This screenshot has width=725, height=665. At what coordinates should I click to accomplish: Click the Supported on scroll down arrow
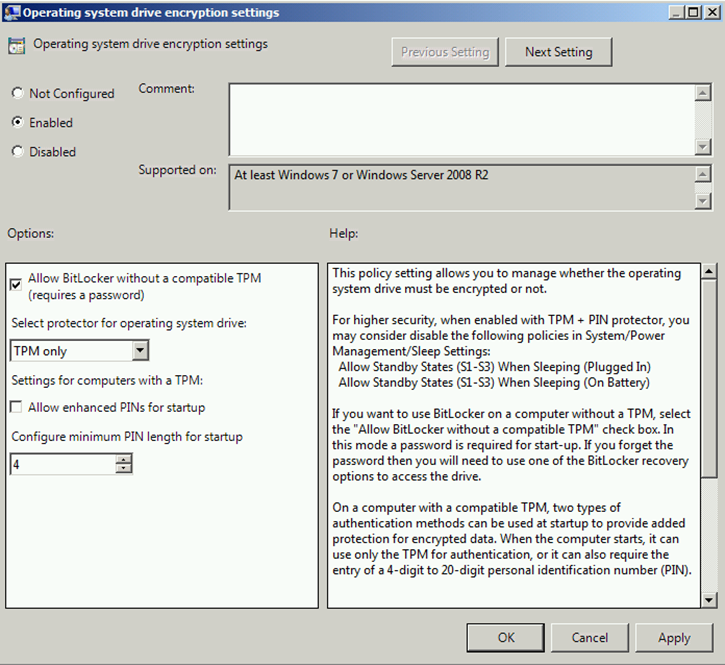[x=703, y=201]
